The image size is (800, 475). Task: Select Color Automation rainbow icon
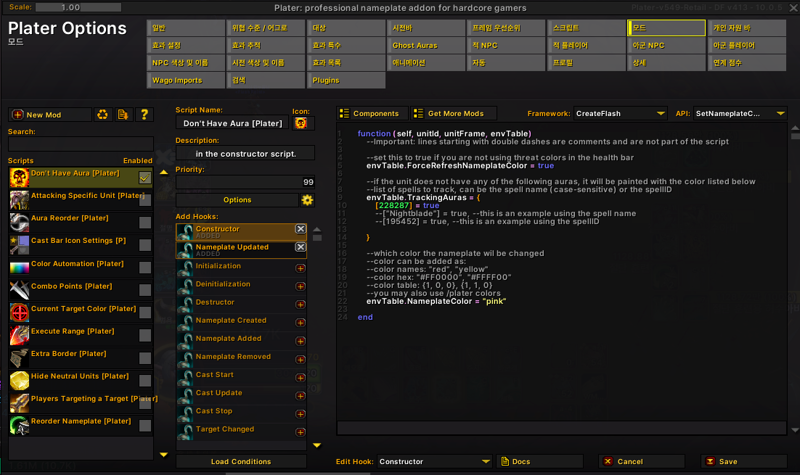[x=19, y=267]
